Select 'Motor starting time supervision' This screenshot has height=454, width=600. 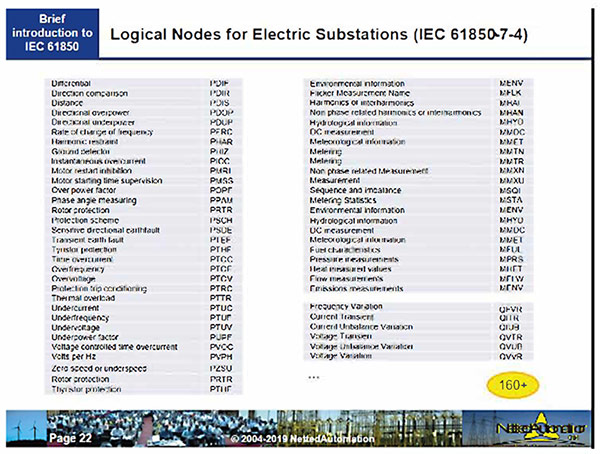[x=107, y=180]
